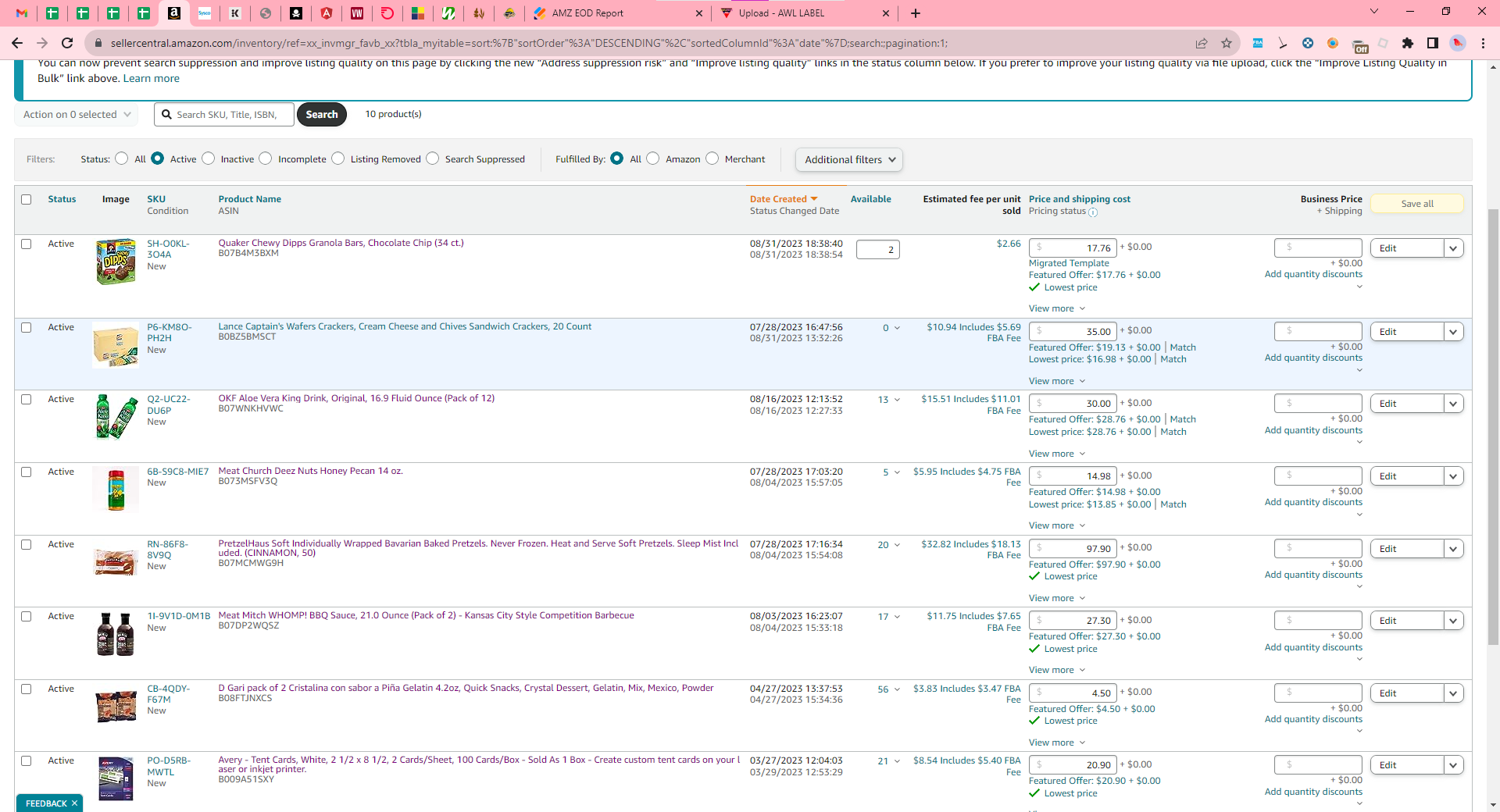Image resolution: width=1500 pixels, height=812 pixels.
Task: Switch to the Upload - AWL LABEL tab
Action: click(x=805, y=13)
